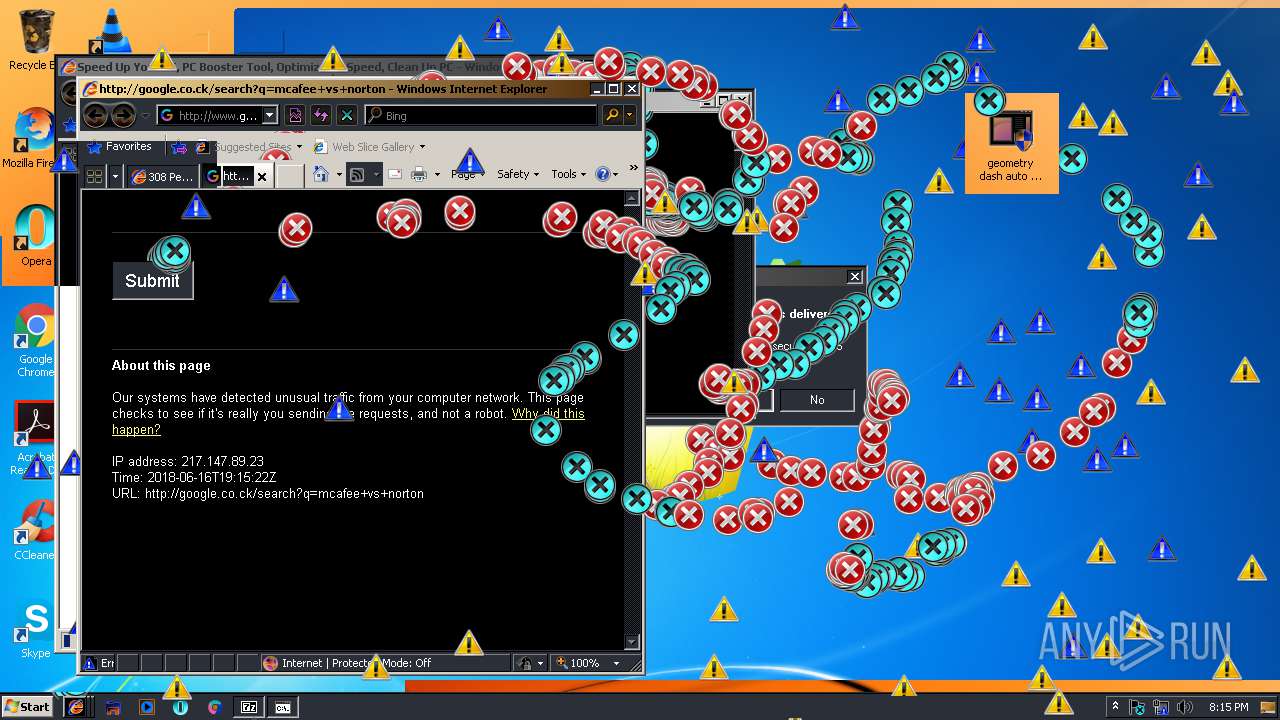Expand command bar overflow chevron
Screen dimensions: 1280x720
[x=632, y=170]
